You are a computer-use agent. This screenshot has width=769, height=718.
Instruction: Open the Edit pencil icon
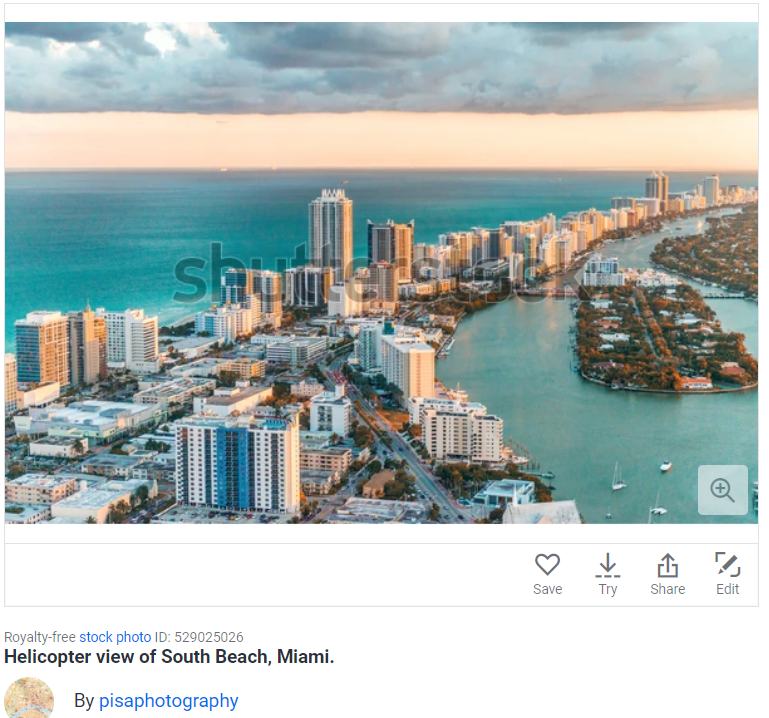pos(728,564)
